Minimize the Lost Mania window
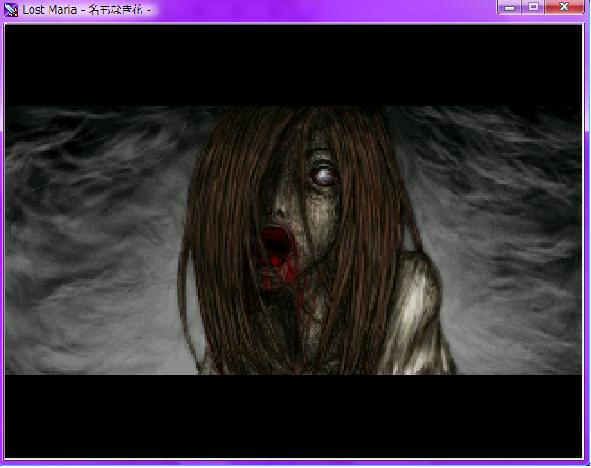Viewport: 591px width, 468px height. coord(509,7)
